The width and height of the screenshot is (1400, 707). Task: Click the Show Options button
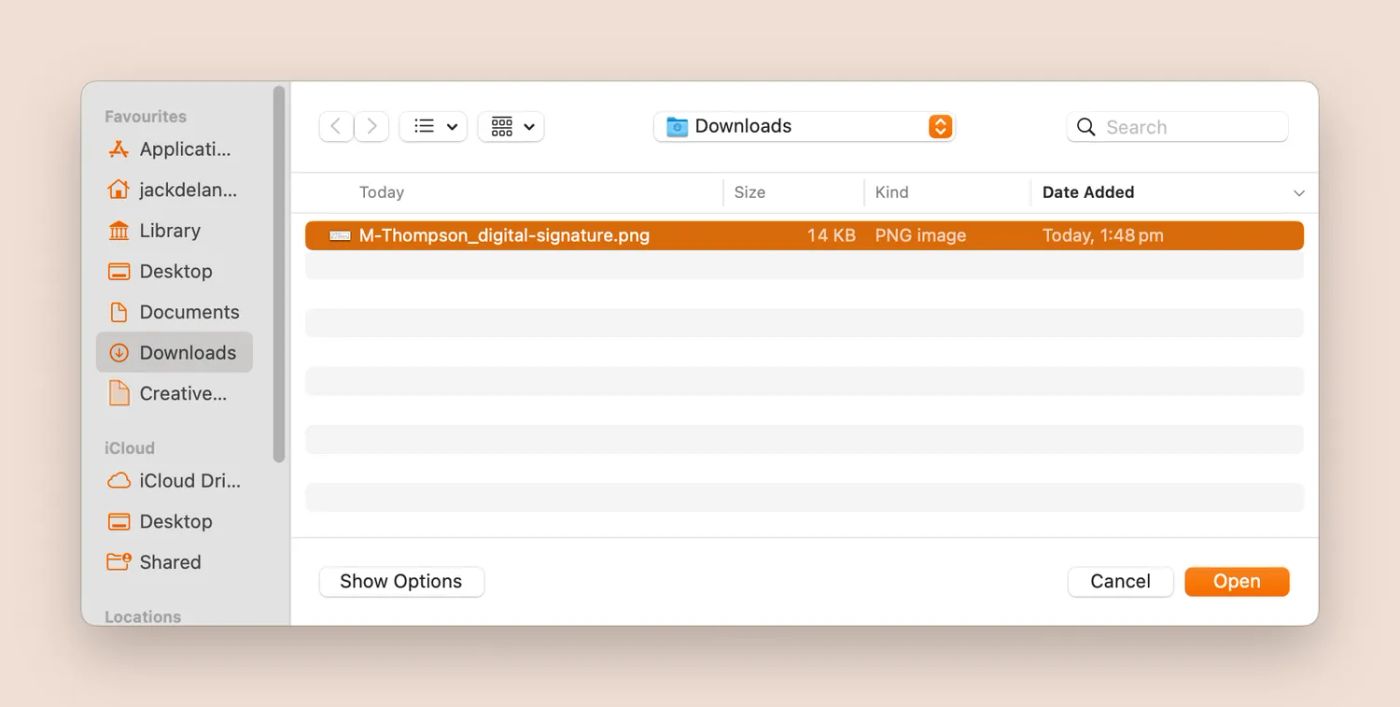[401, 582]
